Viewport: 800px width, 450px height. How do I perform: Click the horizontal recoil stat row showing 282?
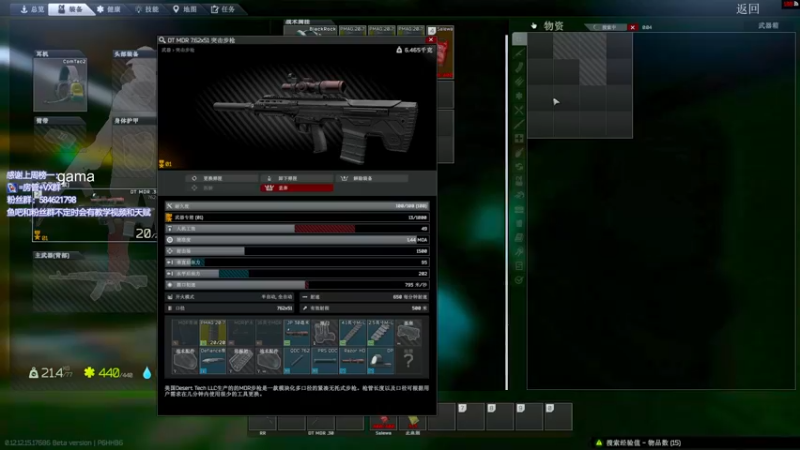[297, 273]
